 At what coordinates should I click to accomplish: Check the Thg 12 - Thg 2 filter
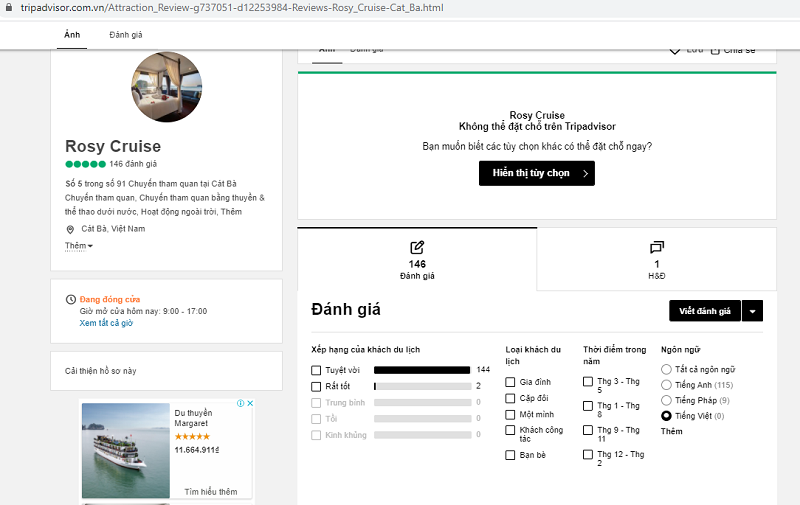pos(588,454)
